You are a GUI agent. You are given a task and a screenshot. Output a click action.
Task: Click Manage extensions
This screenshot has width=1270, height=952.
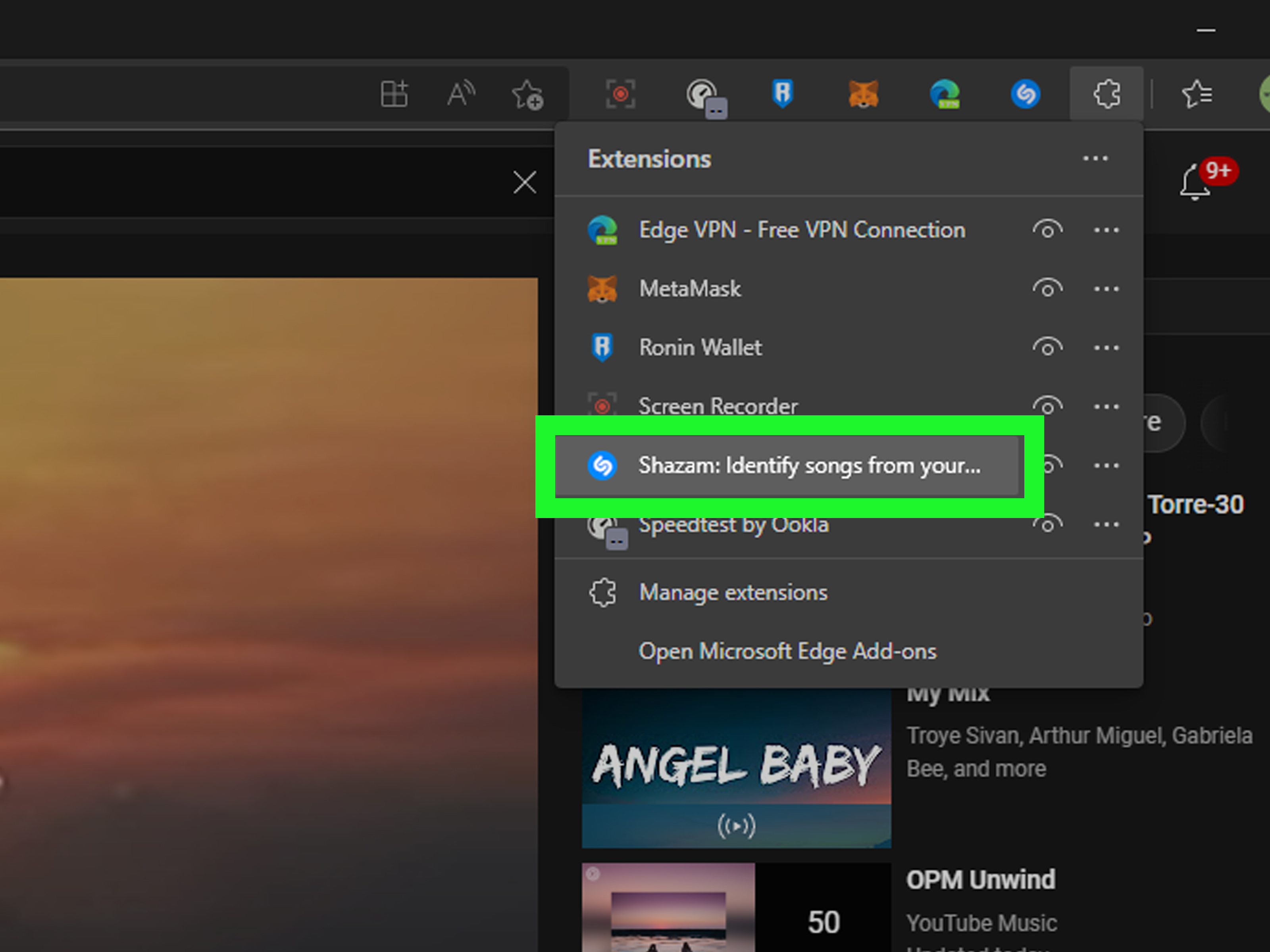pos(733,592)
